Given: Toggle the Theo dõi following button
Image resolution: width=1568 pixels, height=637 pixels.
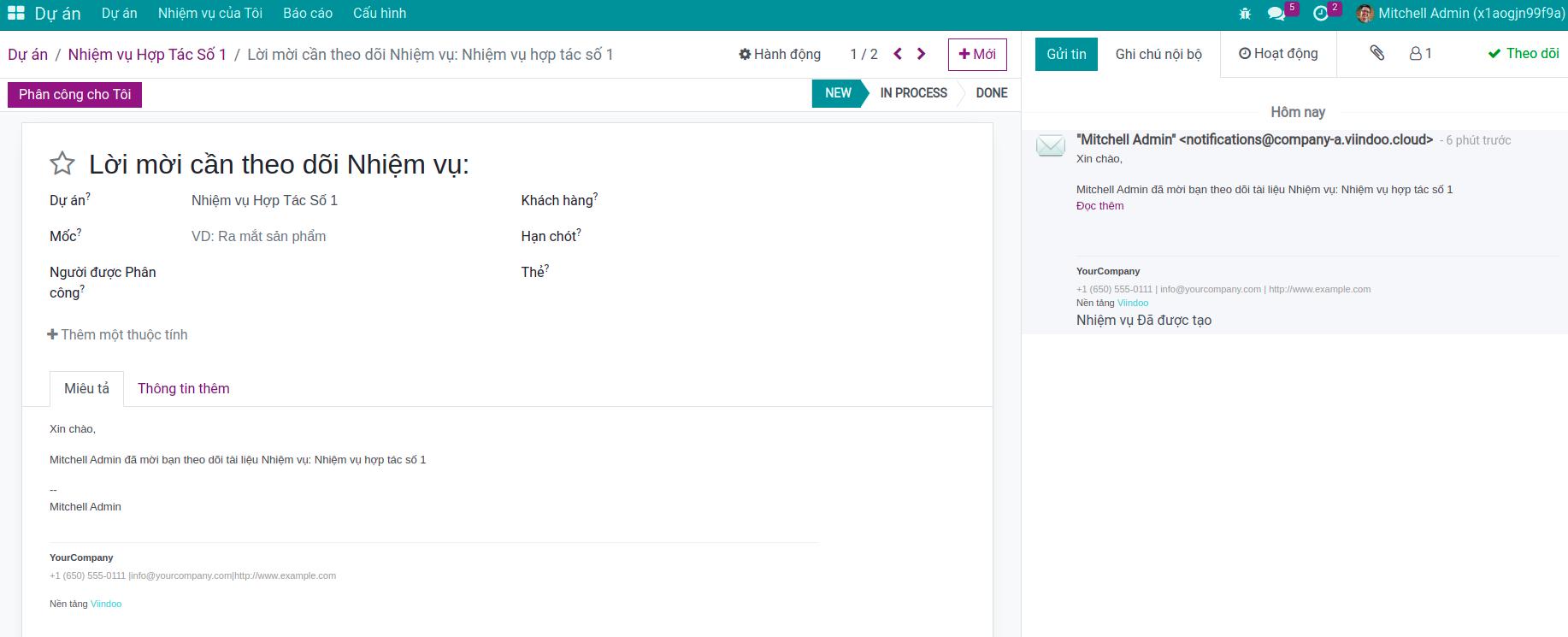Looking at the screenshot, I should tap(1524, 53).
